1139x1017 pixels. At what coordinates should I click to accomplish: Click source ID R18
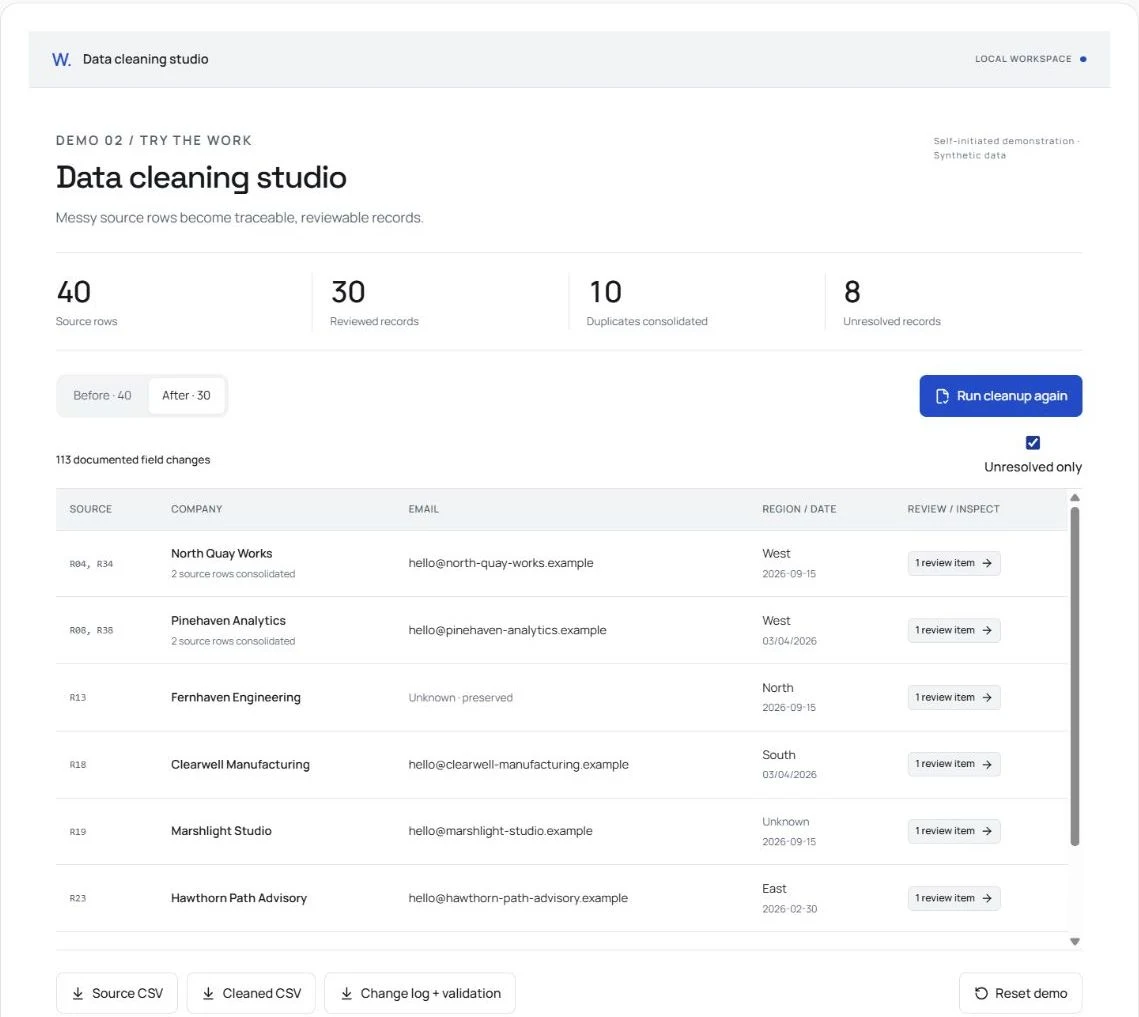[x=78, y=764]
